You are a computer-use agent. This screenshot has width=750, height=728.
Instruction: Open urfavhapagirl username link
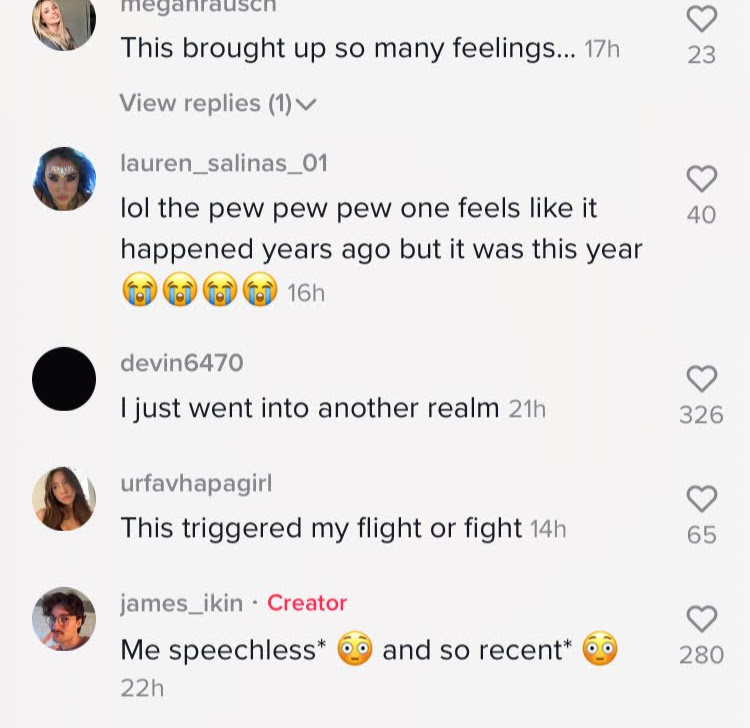point(195,483)
